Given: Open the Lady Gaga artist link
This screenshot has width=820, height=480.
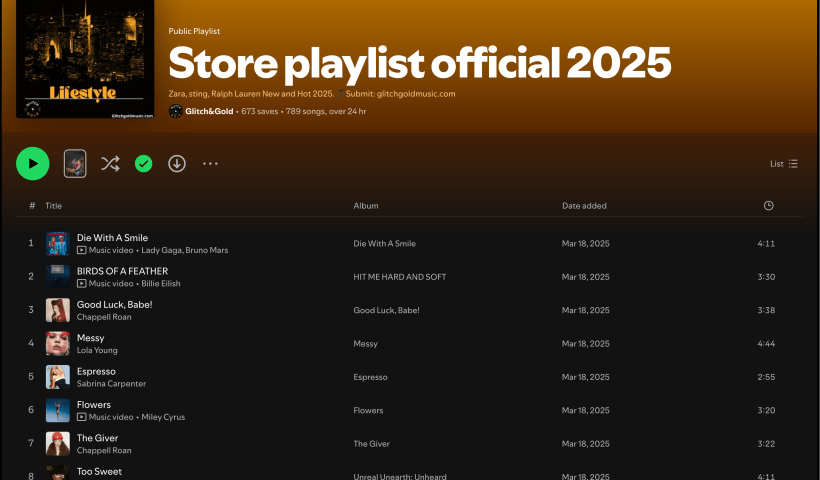Looking at the screenshot, I should 164,250.
